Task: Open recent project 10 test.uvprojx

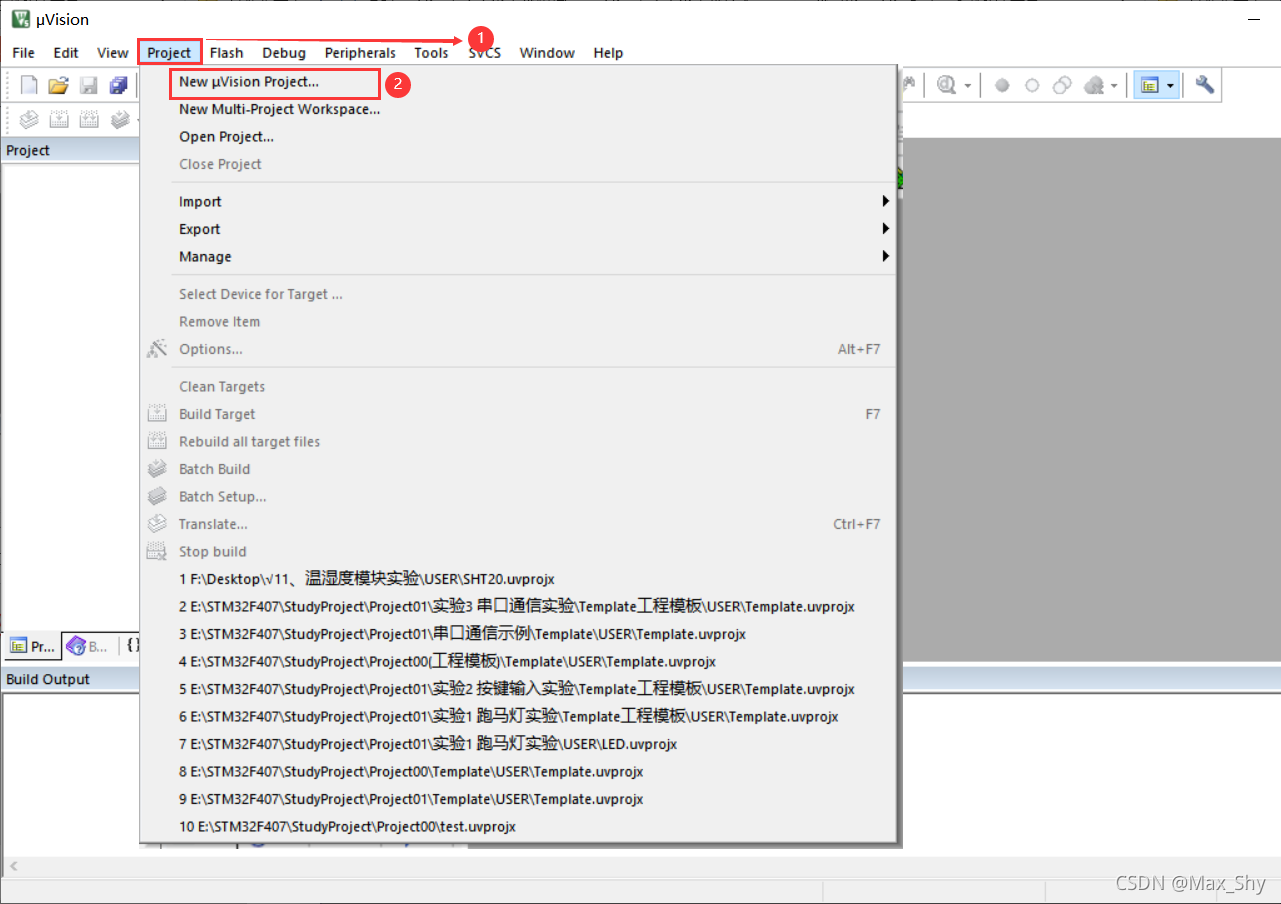Action: (x=518, y=827)
